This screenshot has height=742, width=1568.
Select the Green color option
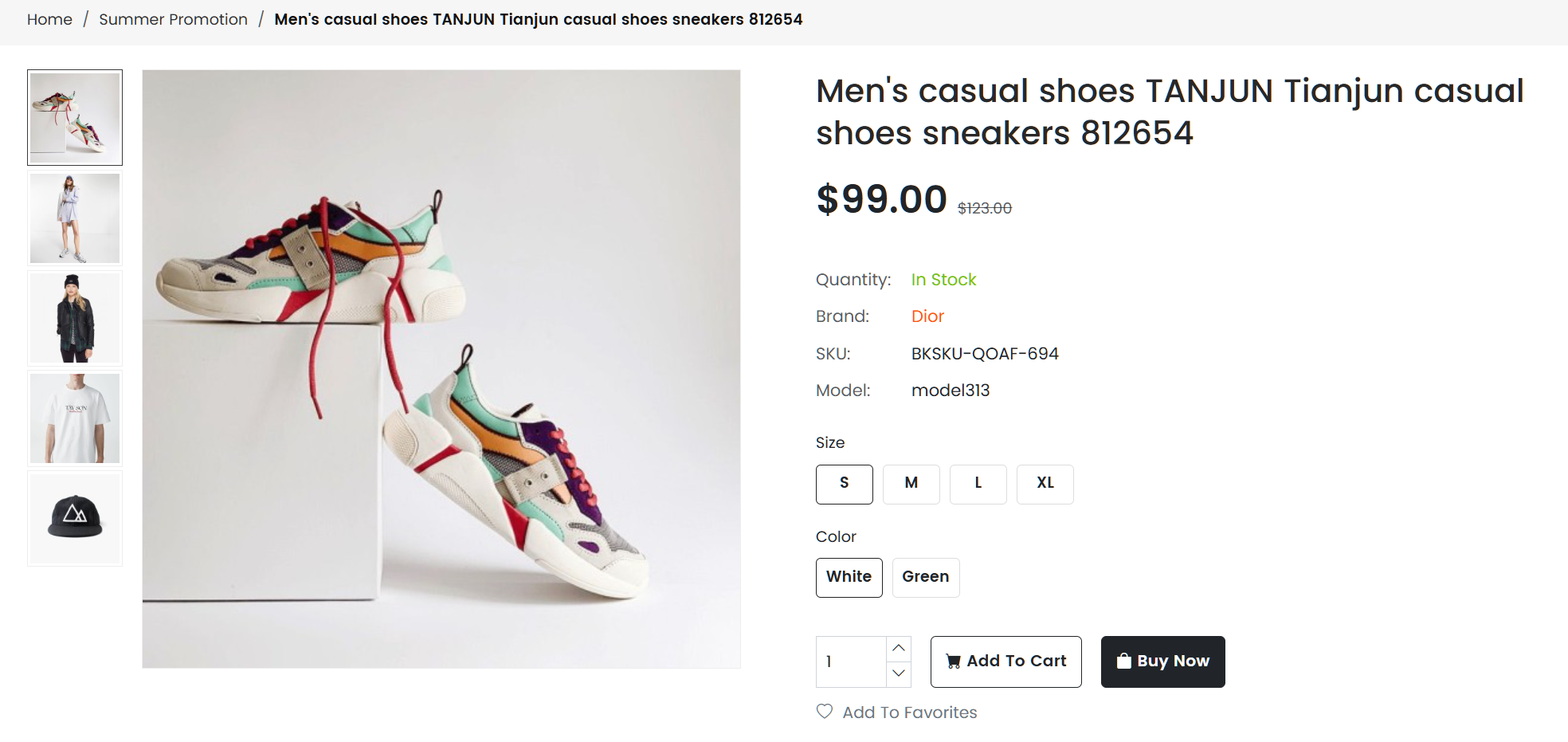[x=925, y=577]
